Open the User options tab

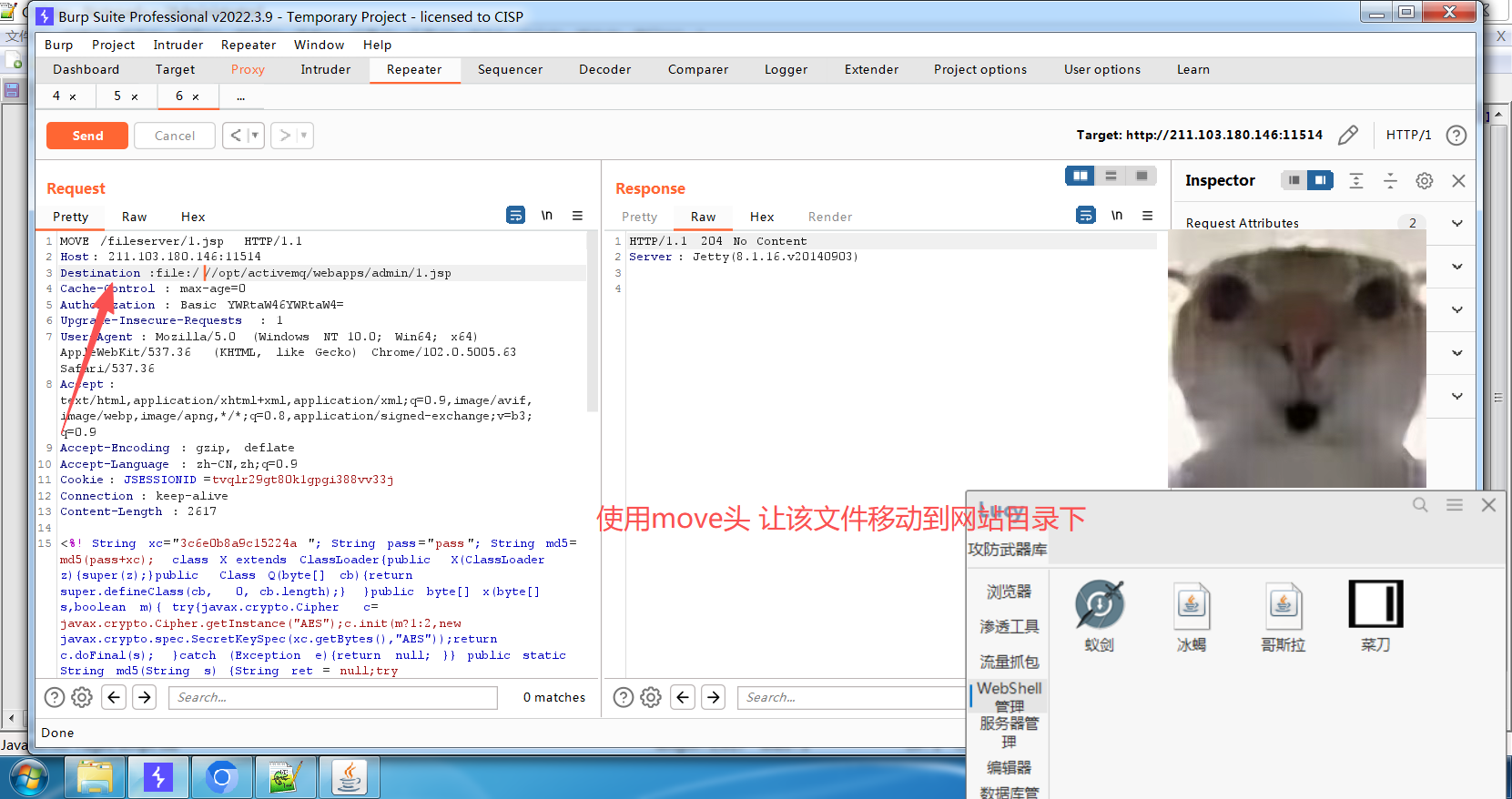tap(1101, 69)
